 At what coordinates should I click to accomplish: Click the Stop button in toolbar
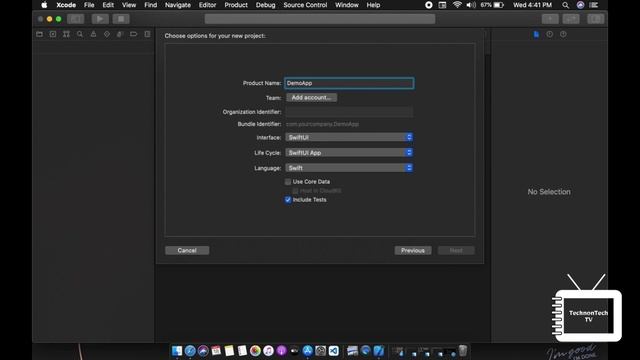pos(121,19)
